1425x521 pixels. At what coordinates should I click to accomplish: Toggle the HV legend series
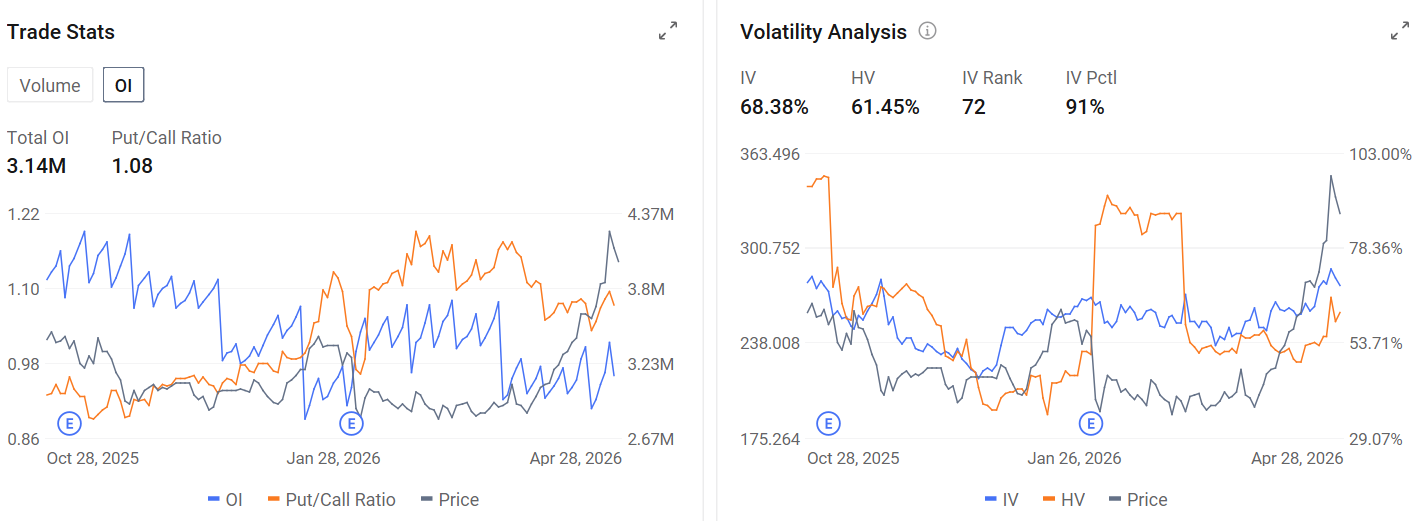point(1063,500)
